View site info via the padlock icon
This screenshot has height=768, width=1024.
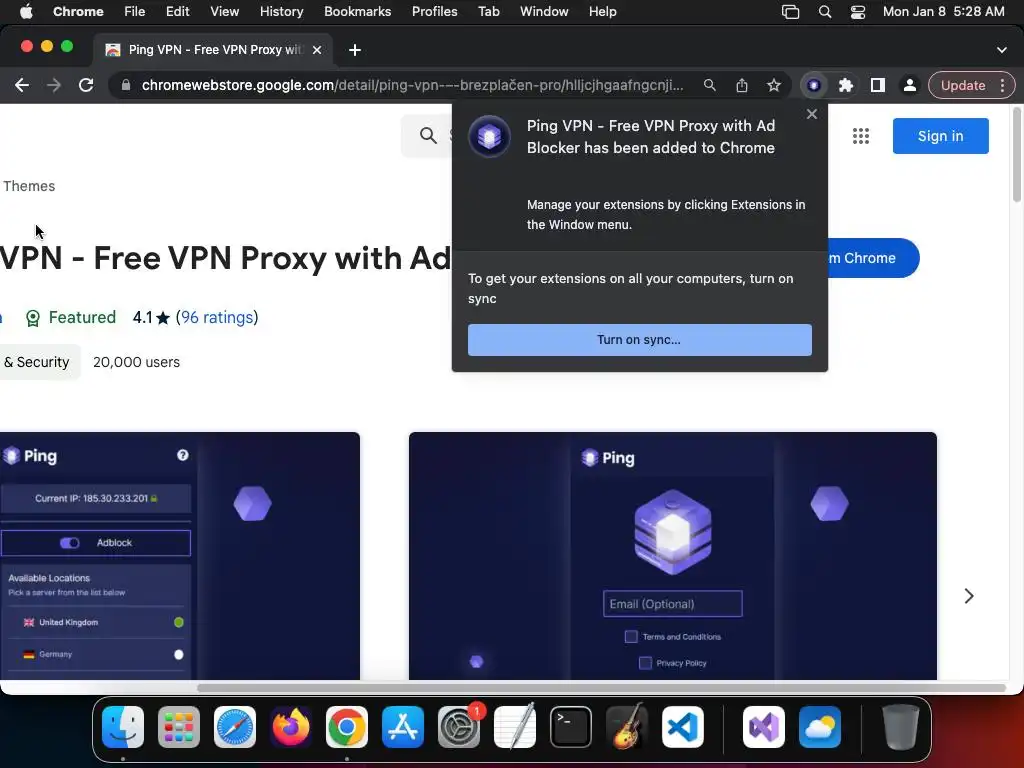click(126, 86)
